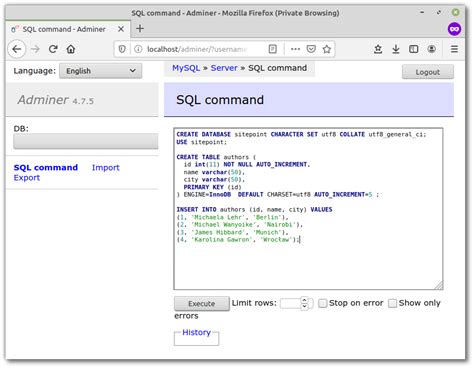Click the 'Karolina Gawron' value in query

pos(222,240)
